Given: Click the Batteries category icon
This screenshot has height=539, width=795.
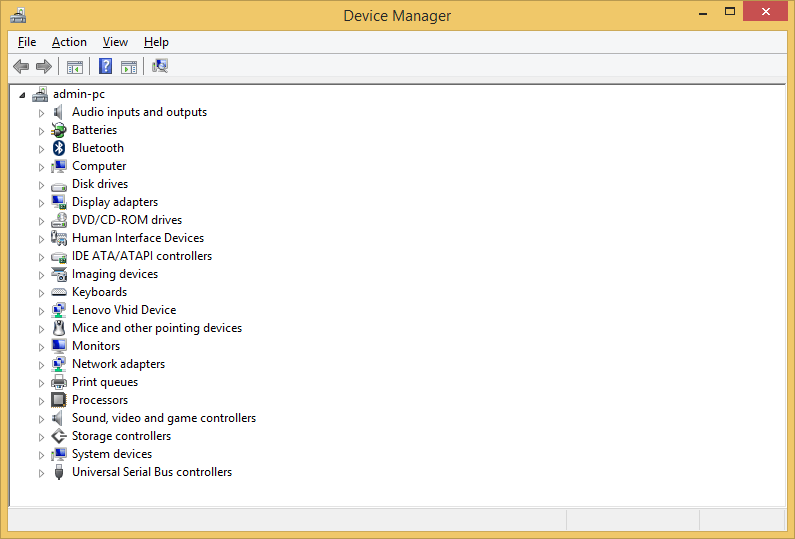Looking at the screenshot, I should tap(59, 130).
